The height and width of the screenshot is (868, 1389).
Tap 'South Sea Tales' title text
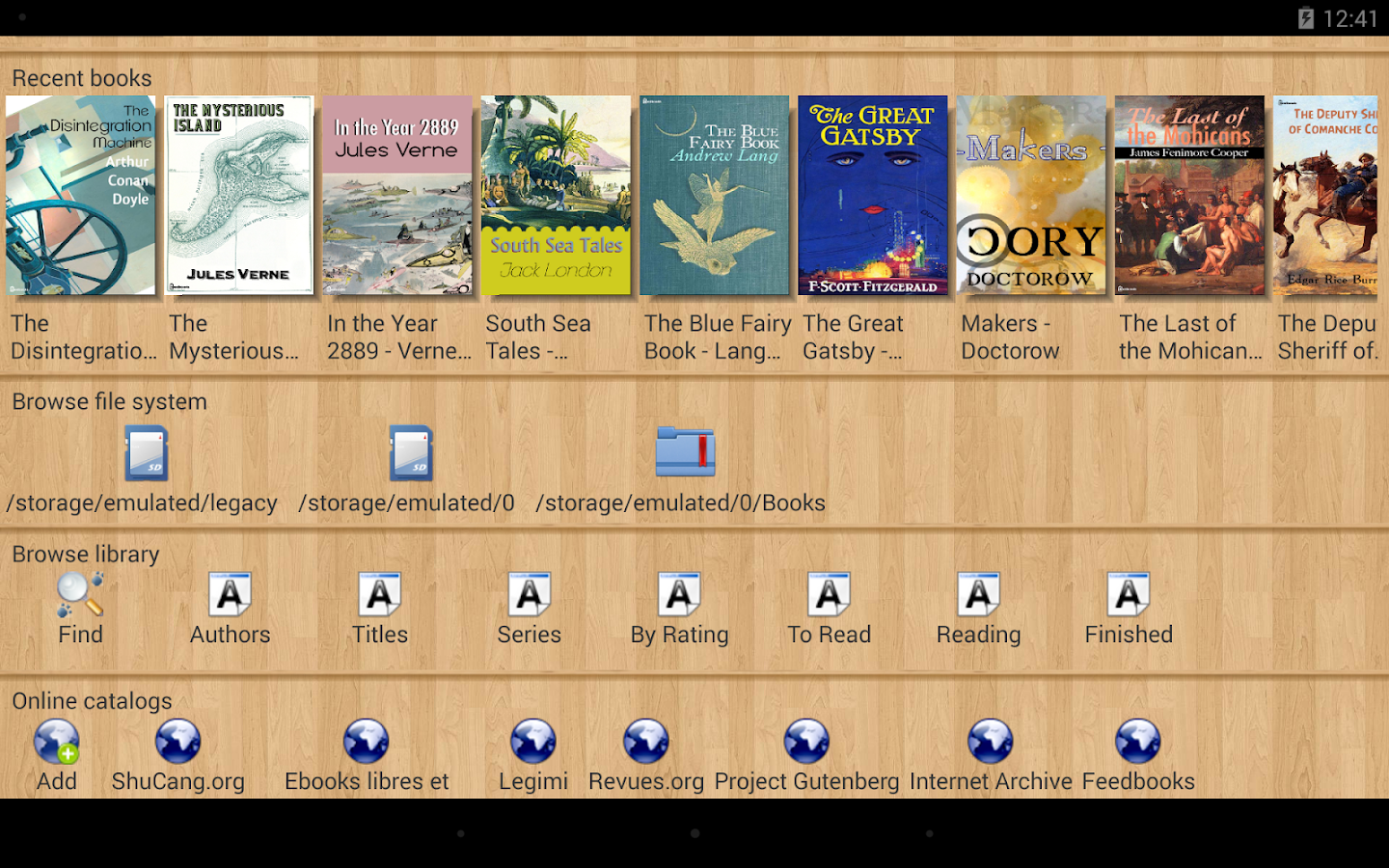(x=538, y=338)
